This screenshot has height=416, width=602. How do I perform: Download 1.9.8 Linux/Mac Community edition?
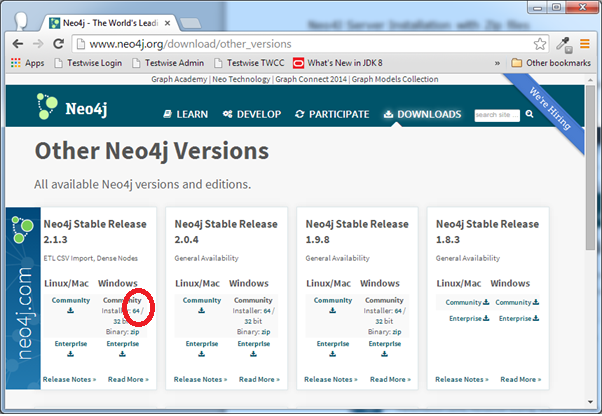[332, 305]
